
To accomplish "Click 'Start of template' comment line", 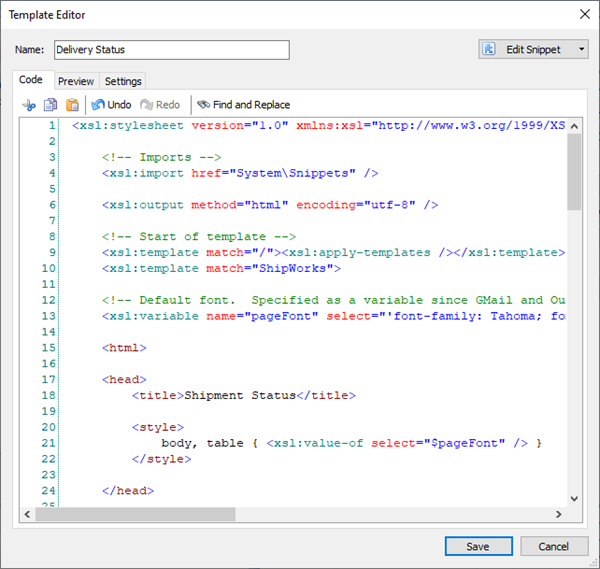I will pyautogui.click(x=199, y=236).
